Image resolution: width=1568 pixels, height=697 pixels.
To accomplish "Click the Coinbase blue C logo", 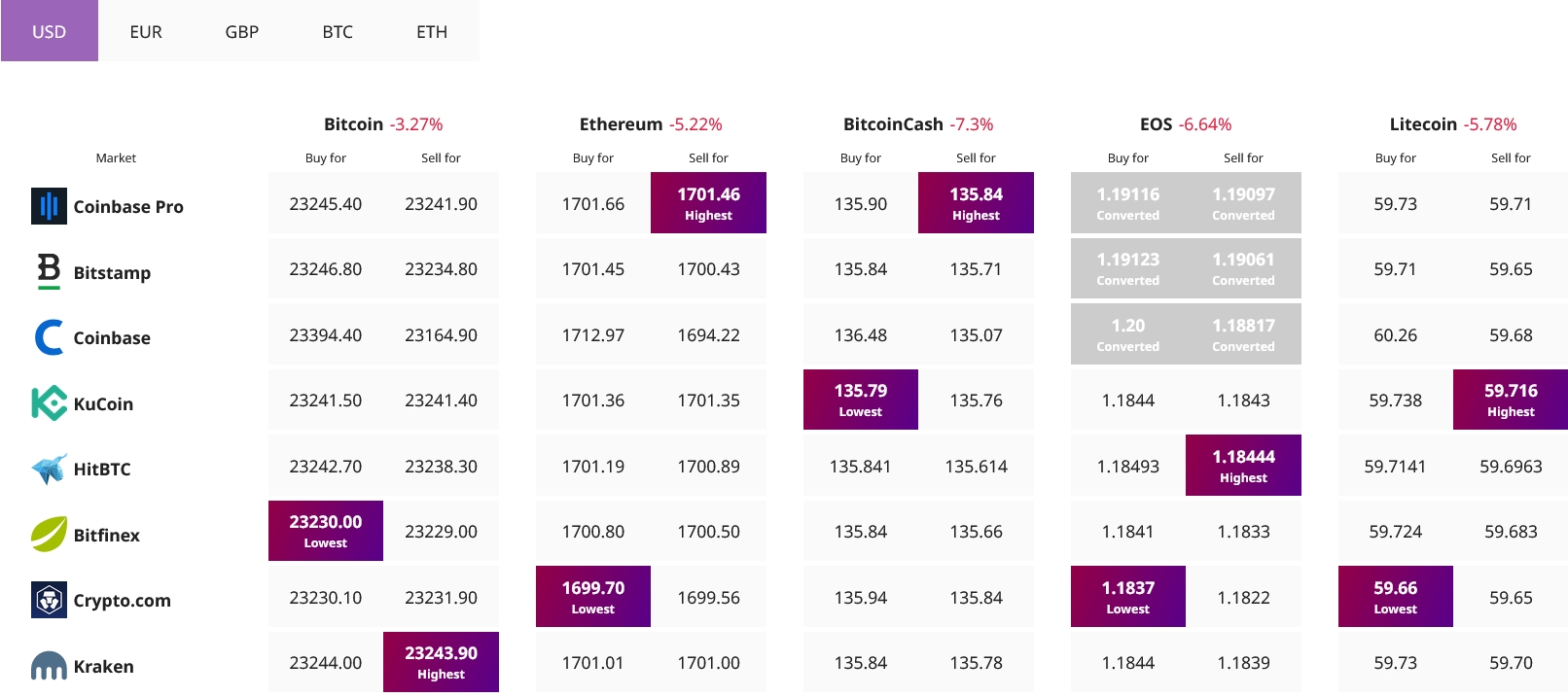I will 49,337.
